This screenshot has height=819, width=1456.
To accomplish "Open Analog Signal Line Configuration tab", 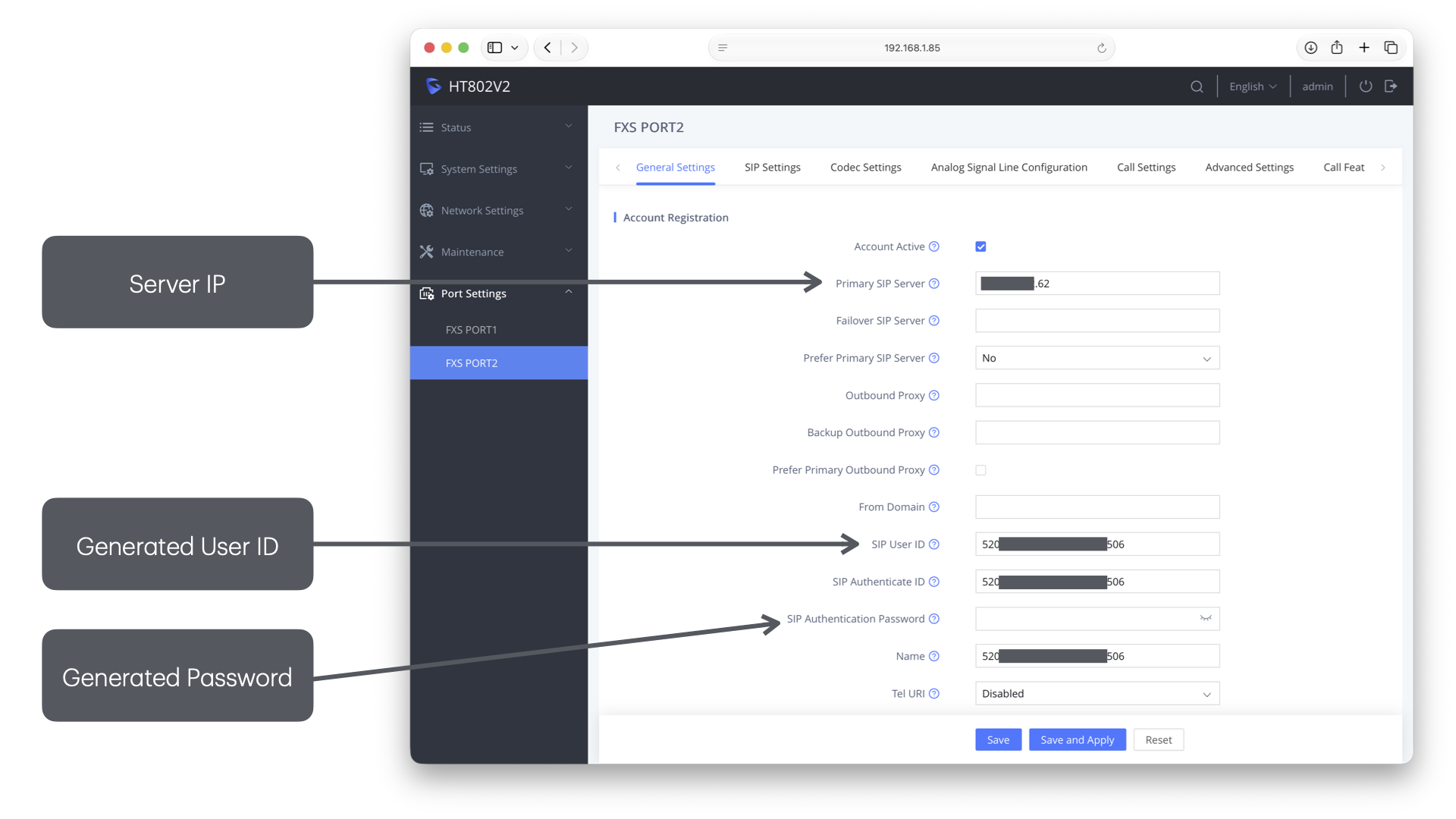I will 1009,168.
